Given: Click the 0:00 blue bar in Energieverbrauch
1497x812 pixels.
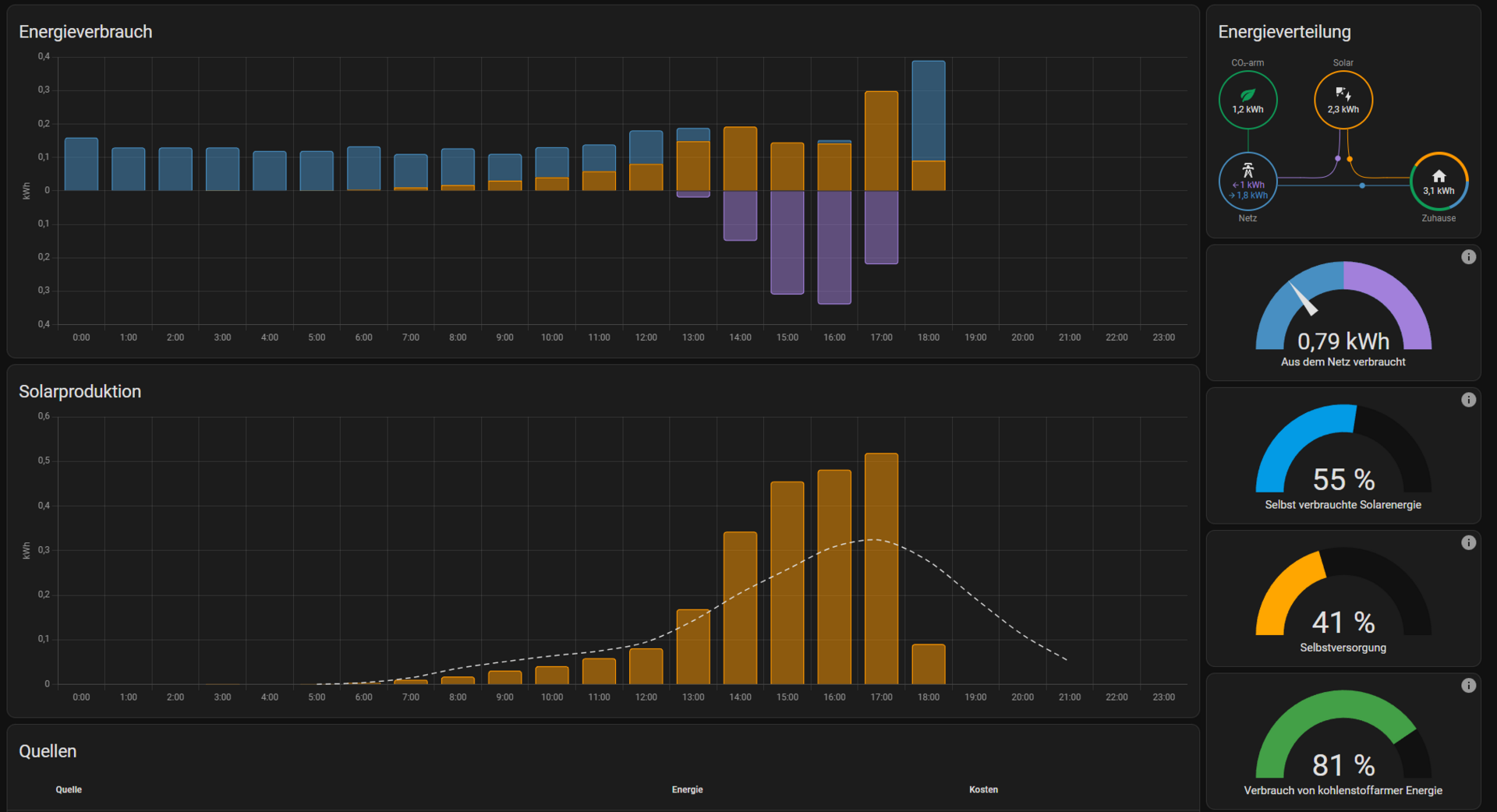Looking at the screenshot, I should point(81,164).
